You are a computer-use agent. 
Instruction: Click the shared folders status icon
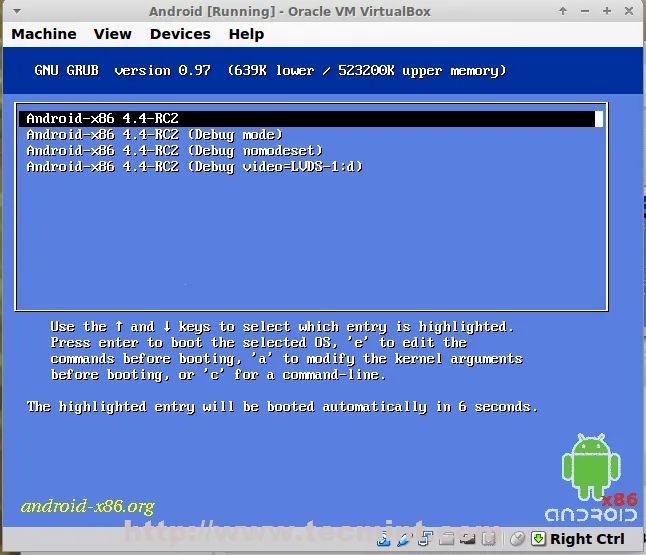click(x=447, y=539)
